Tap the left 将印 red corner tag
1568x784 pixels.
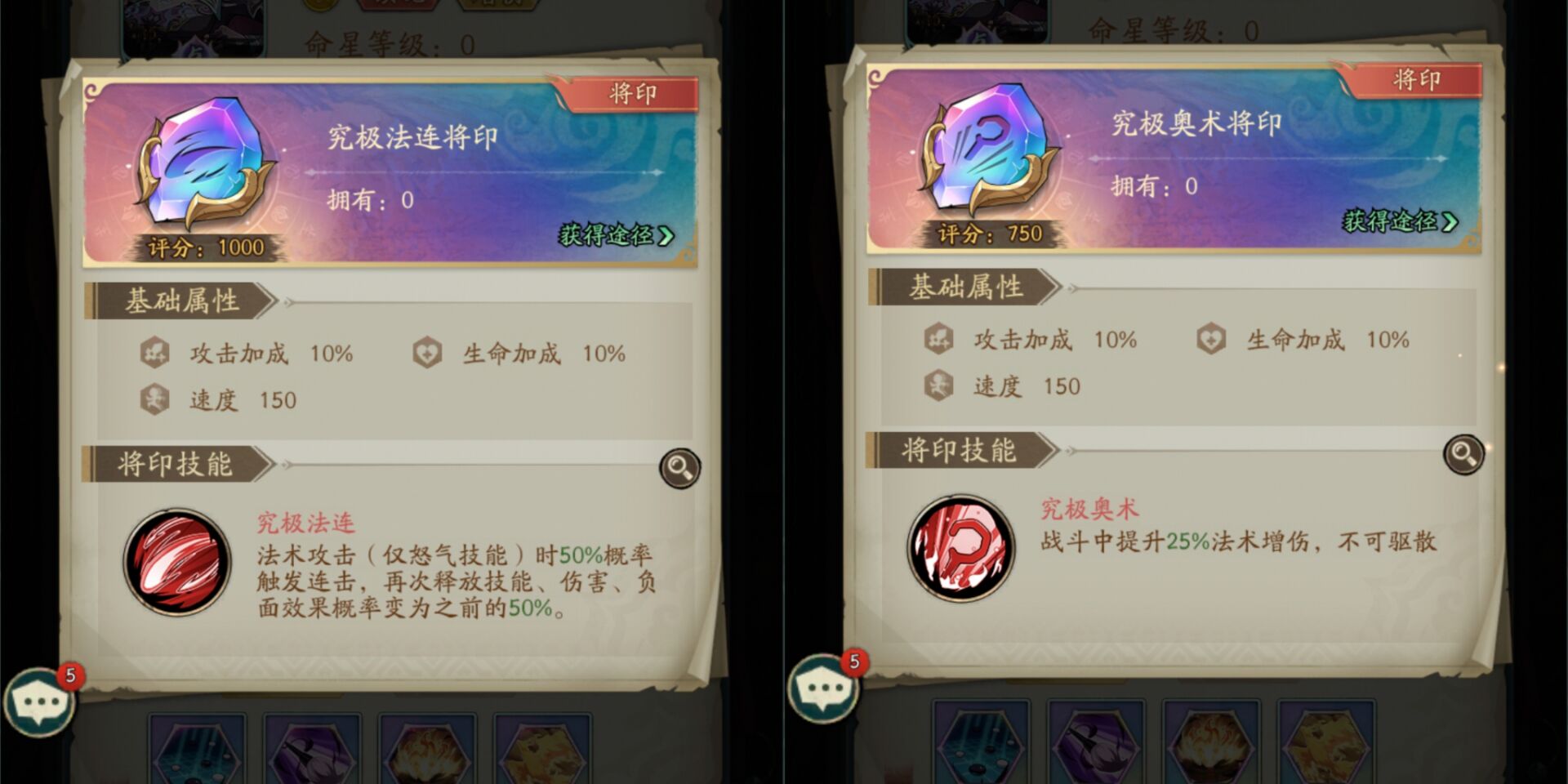[x=630, y=94]
